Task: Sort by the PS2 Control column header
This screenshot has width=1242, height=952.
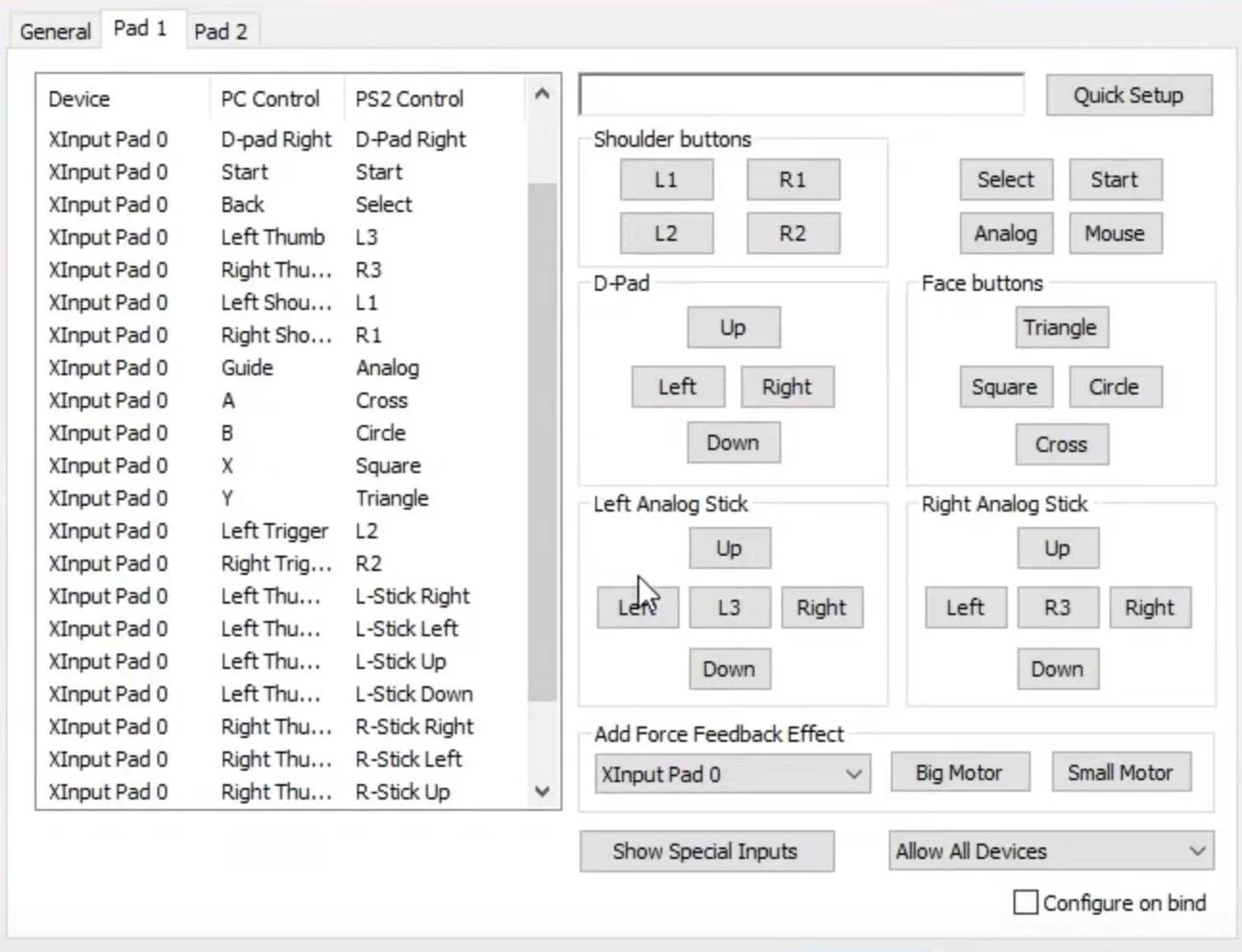Action: [x=434, y=99]
